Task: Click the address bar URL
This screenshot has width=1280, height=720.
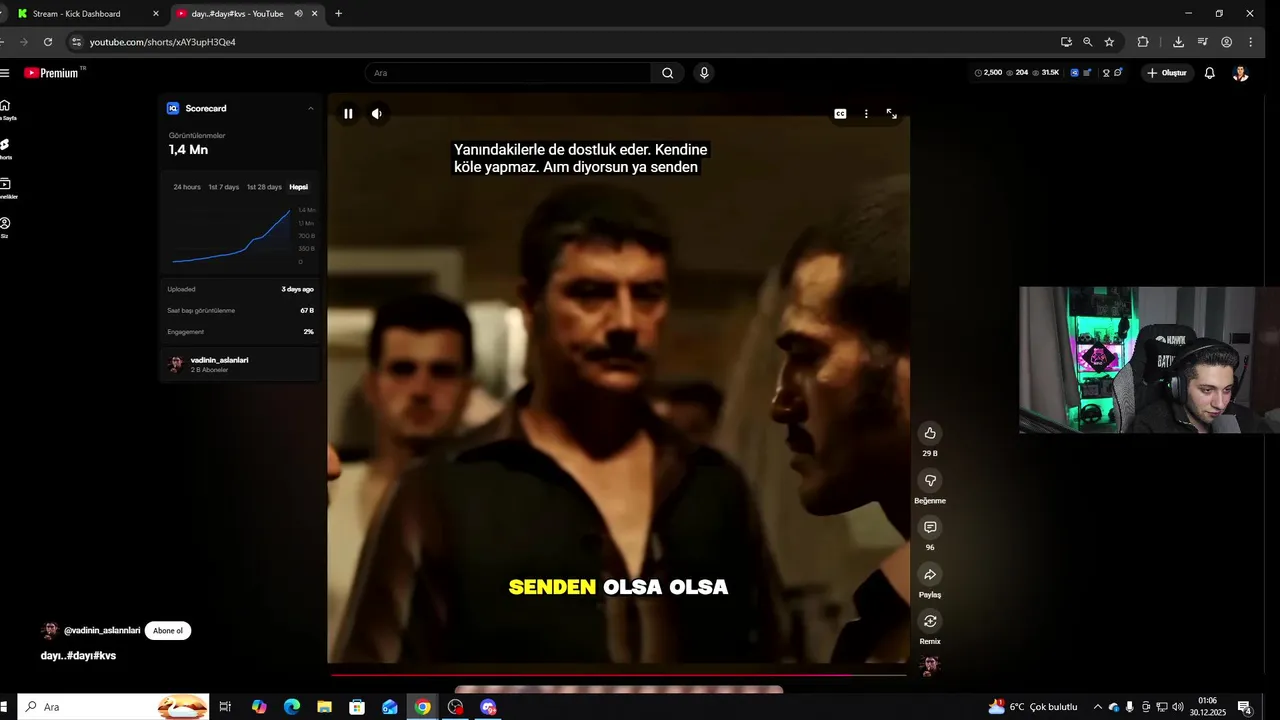Action: pyautogui.click(x=162, y=42)
